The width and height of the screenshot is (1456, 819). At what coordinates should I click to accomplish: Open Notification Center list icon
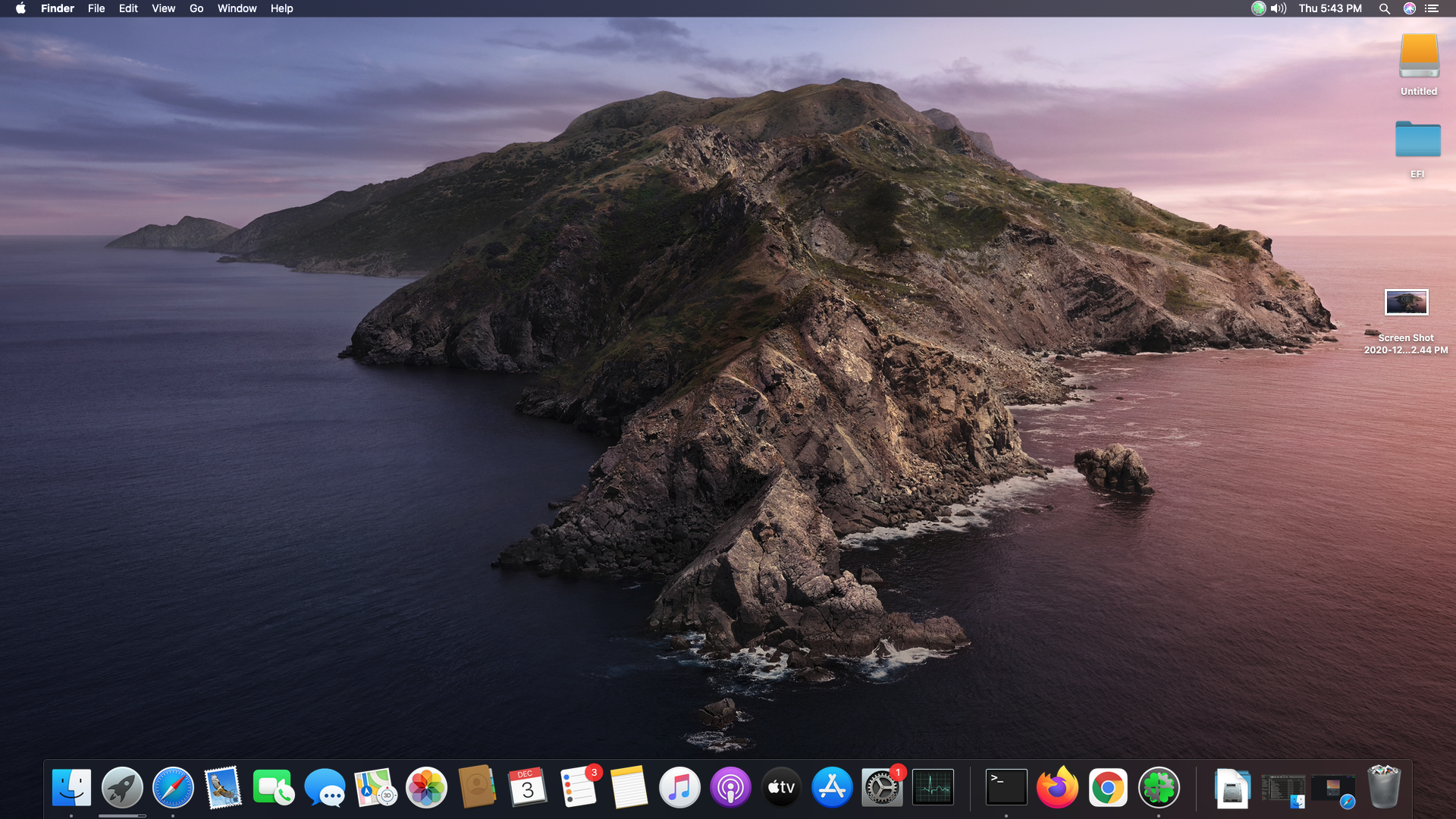coord(1431,8)
